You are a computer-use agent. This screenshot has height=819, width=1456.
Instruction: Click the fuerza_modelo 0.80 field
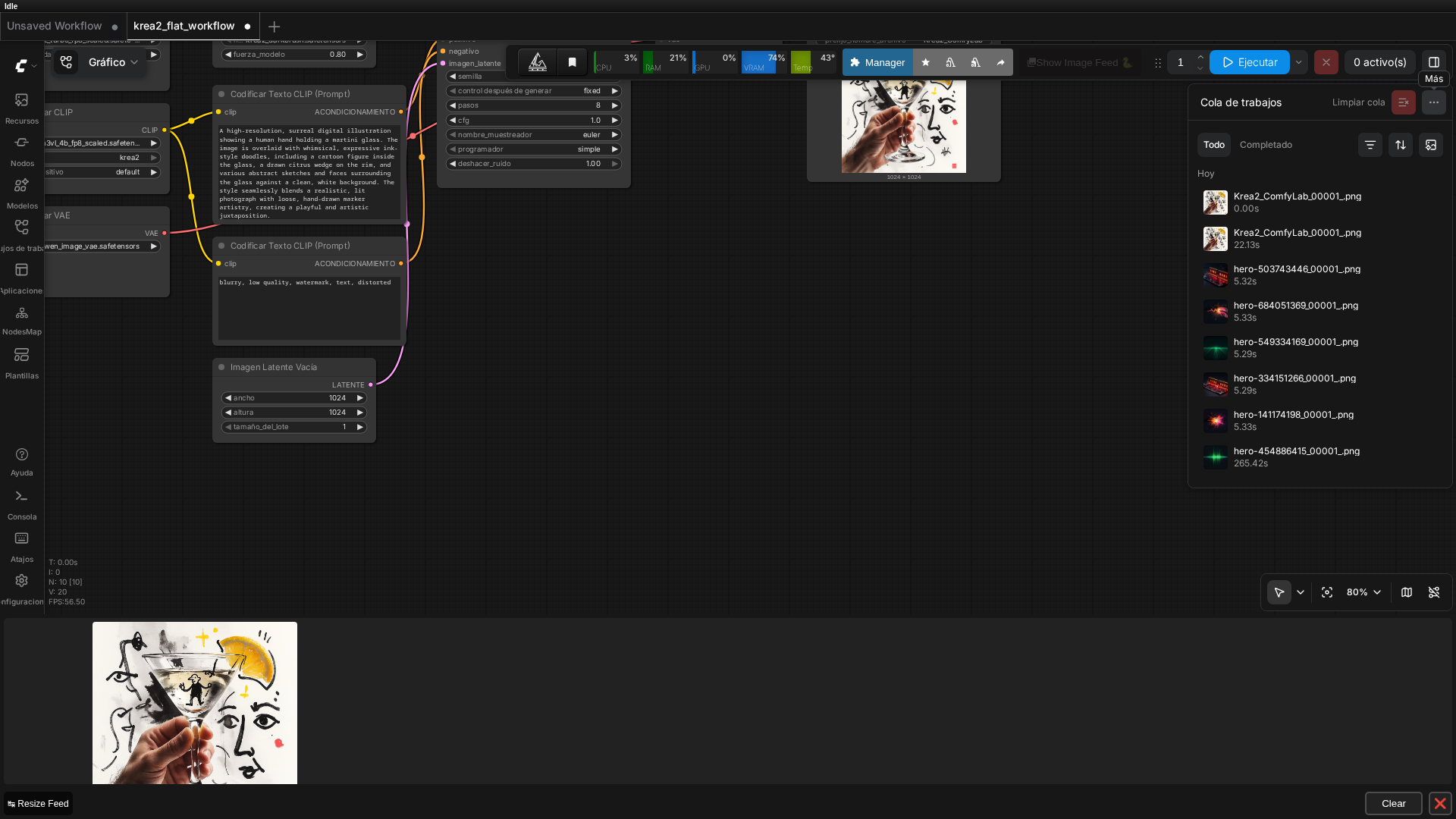294,55
